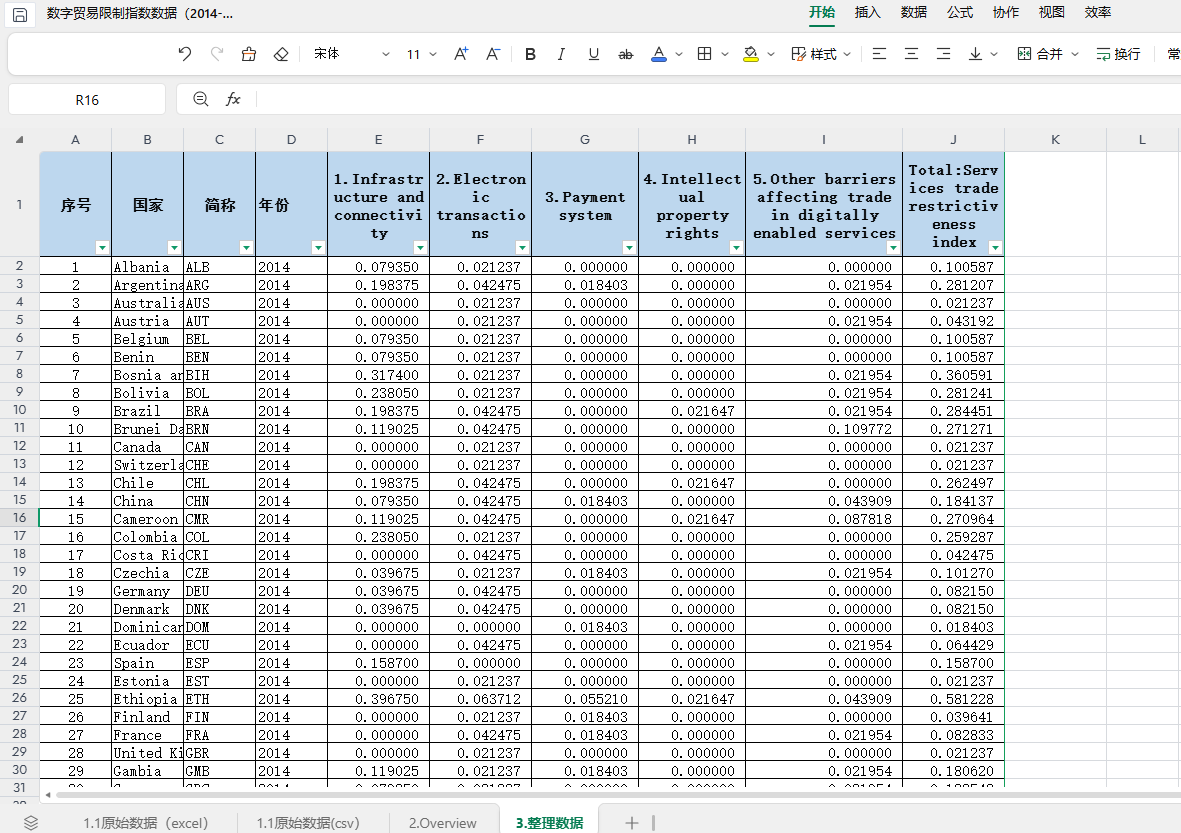The height and width of the screenshot is (833, 1181).
Task: Click the increase font size icon
Action: click(x=461, y=54)
